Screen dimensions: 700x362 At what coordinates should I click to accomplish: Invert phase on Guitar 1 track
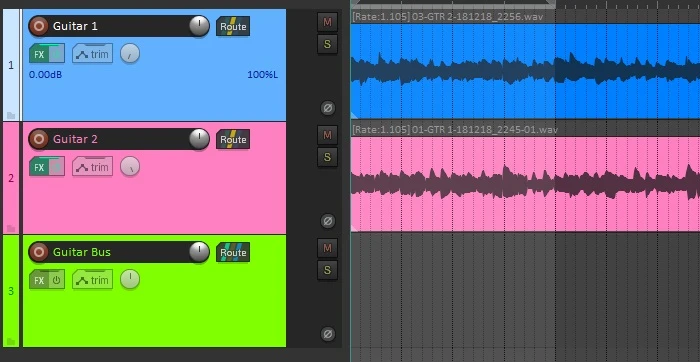[x=328, y=108]
